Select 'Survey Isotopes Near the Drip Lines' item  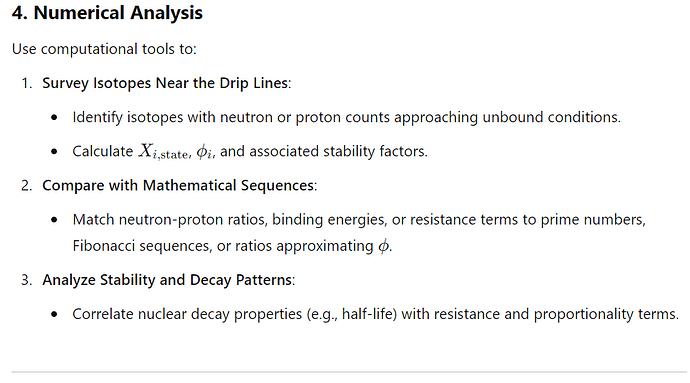(x=166, y=83)
